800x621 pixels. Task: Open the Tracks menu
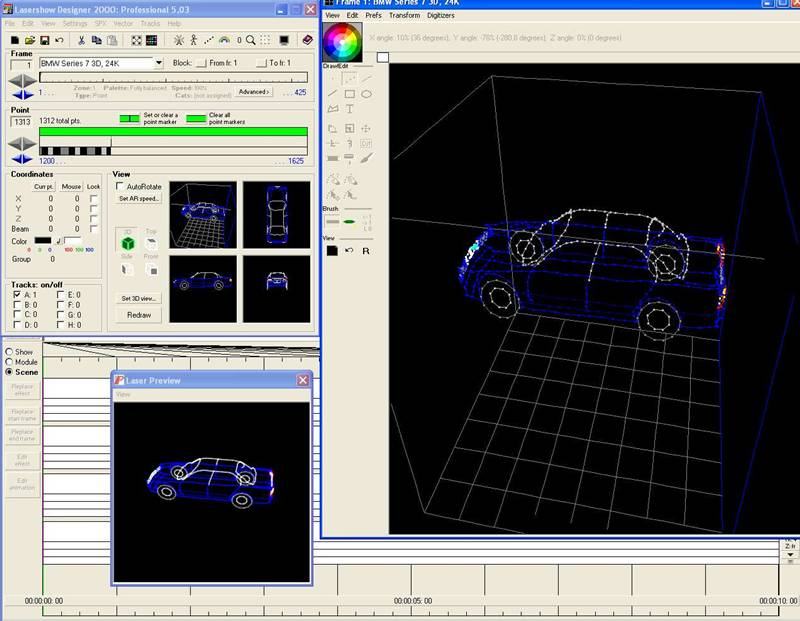click(150, 23)
